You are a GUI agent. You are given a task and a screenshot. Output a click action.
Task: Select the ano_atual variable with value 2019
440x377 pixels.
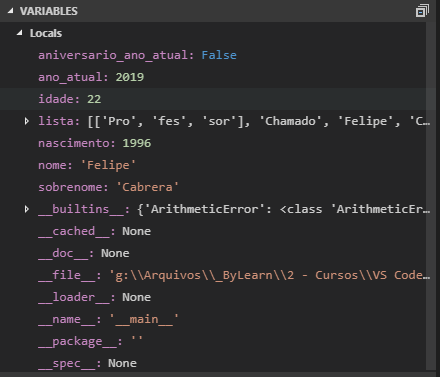point(213,77)
